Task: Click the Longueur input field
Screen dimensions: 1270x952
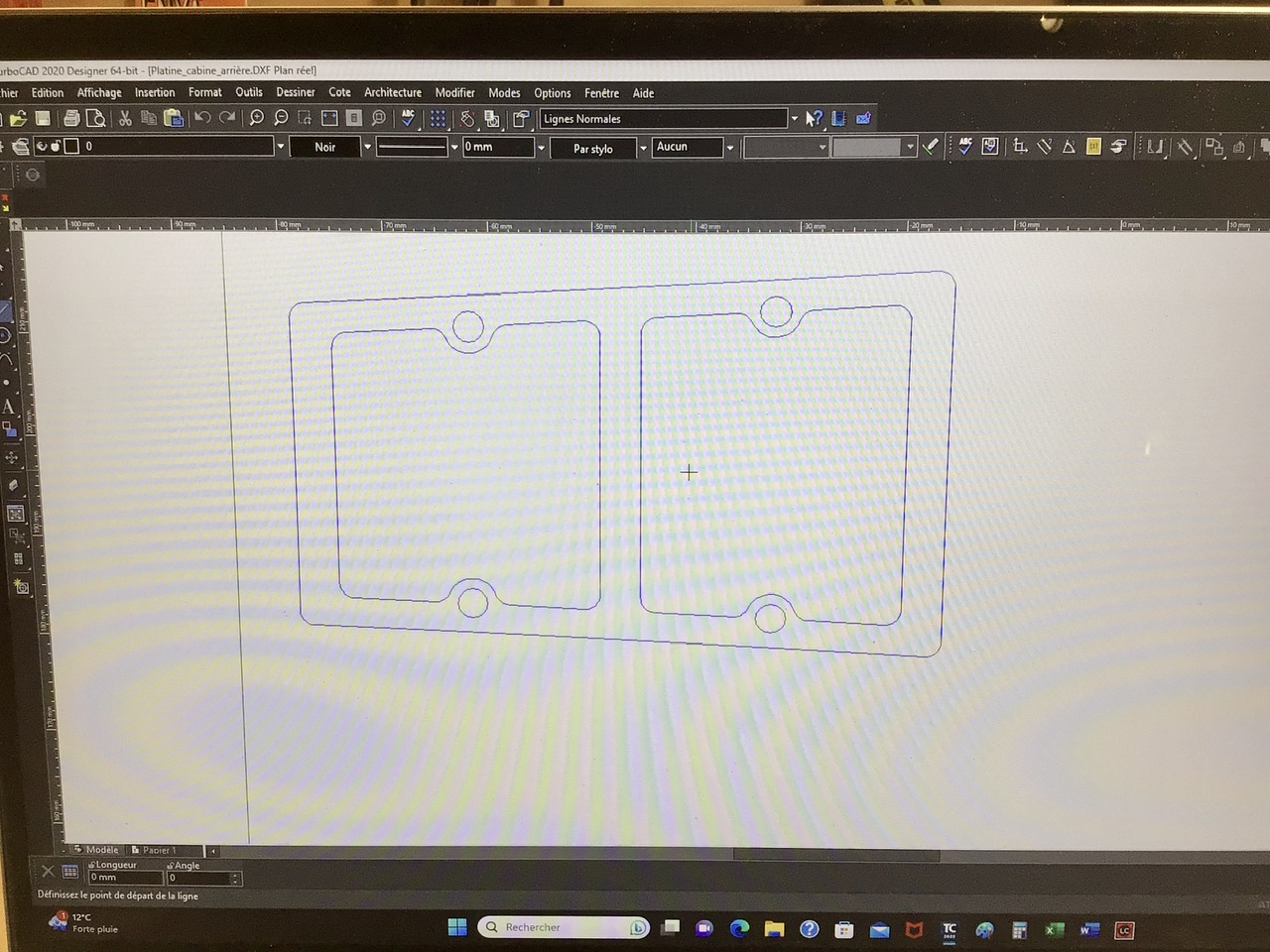Action: [125, 878]
